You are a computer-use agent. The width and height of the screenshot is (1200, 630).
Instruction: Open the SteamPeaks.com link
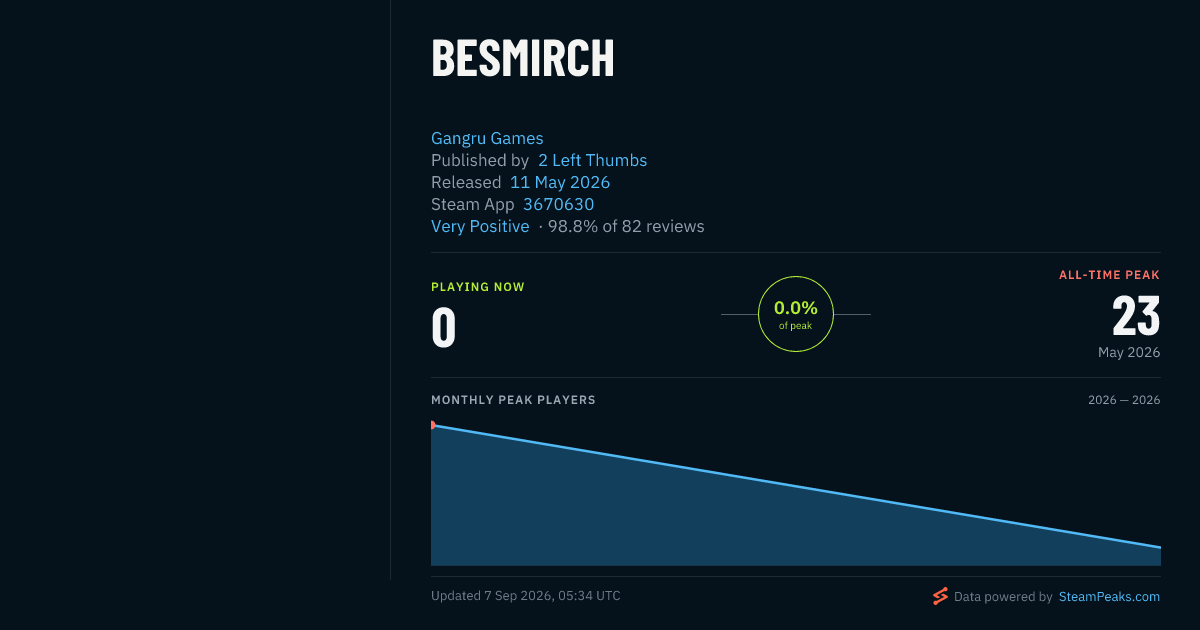click(x=1109, y=596)
